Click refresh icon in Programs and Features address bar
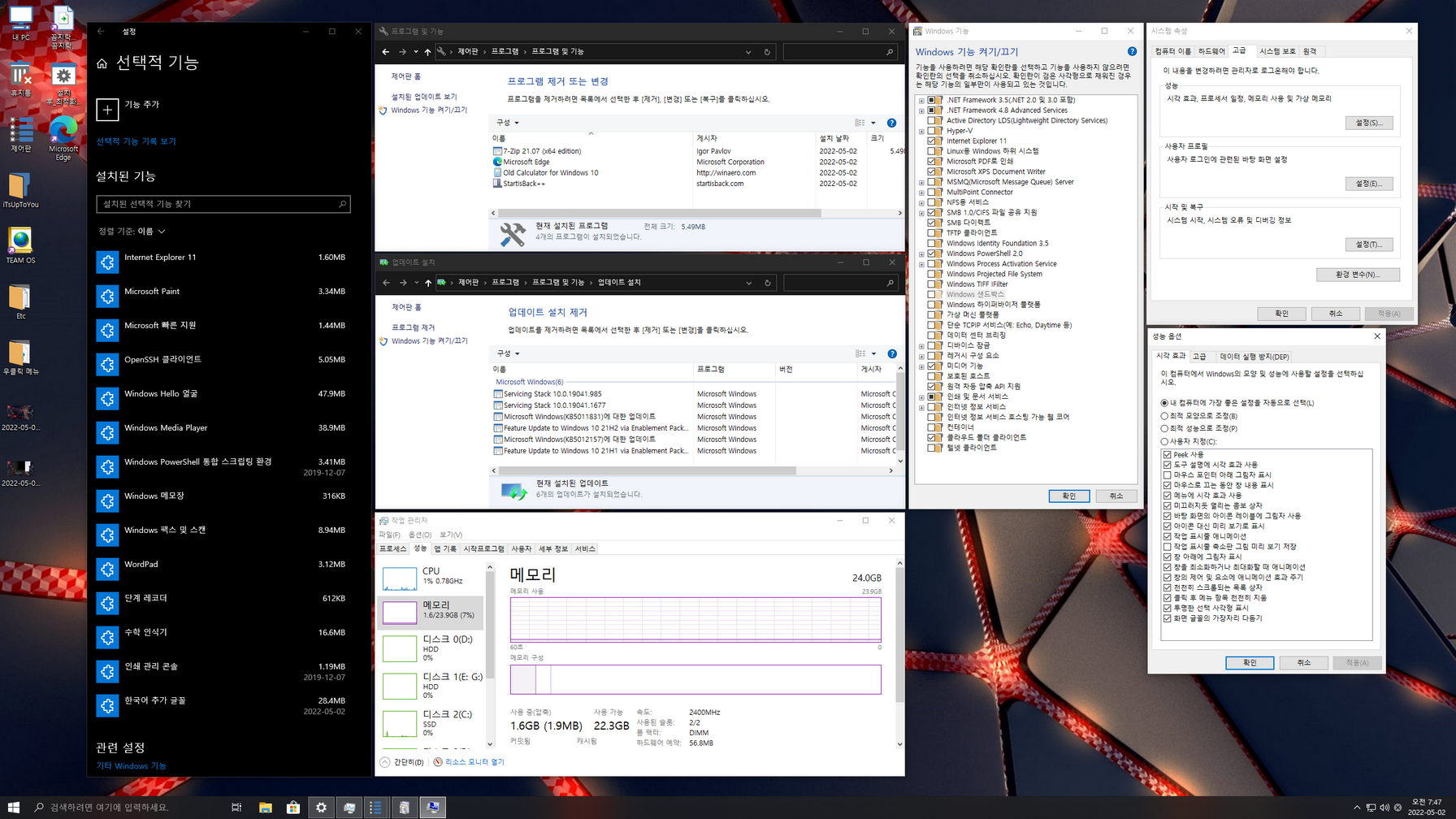Screen dimensions: 1456x819 [767, 52]
